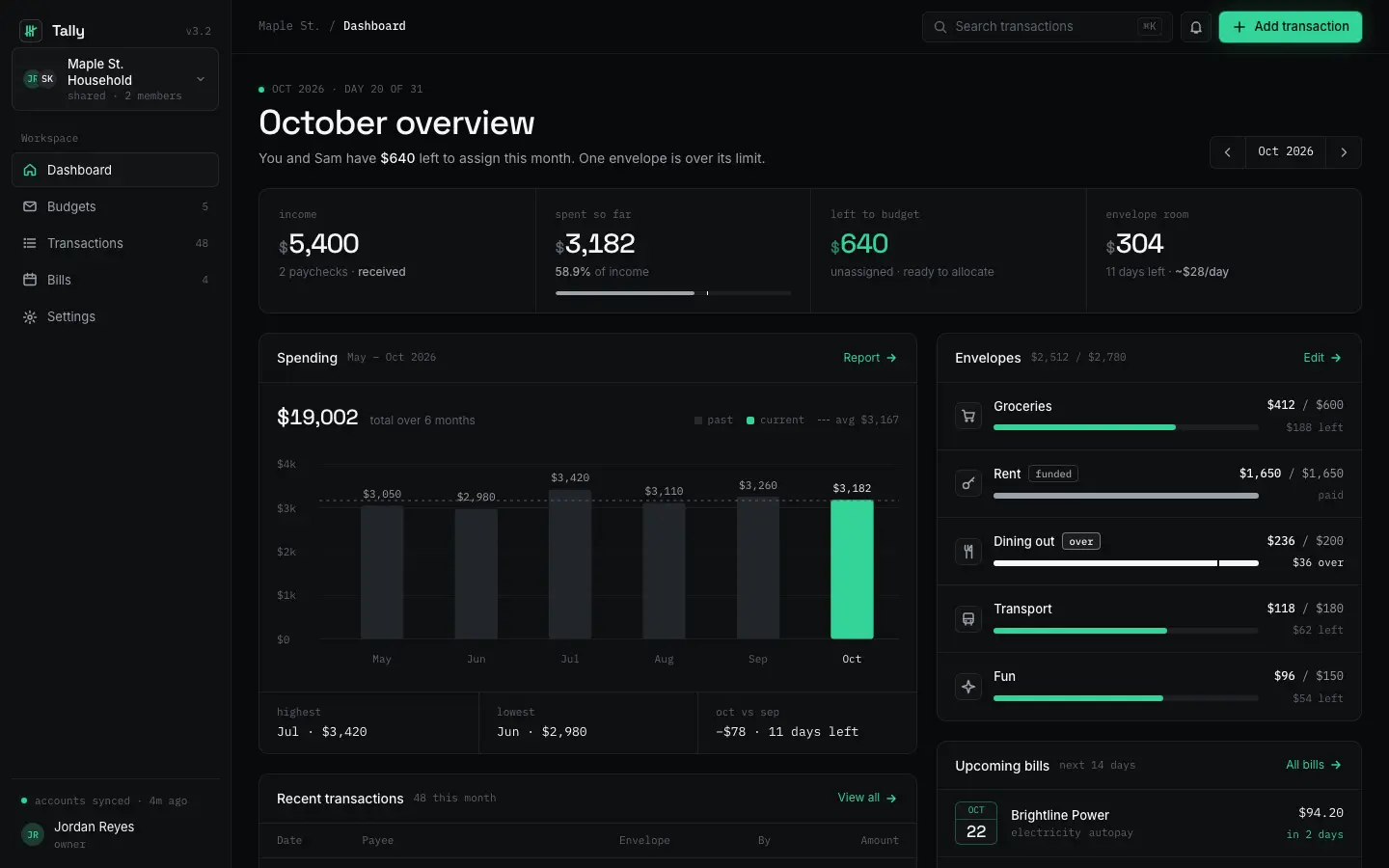This screenshot has height=868, width=1389.
Task: Open Settings in sidebar
Action: (x=115, y=316)
